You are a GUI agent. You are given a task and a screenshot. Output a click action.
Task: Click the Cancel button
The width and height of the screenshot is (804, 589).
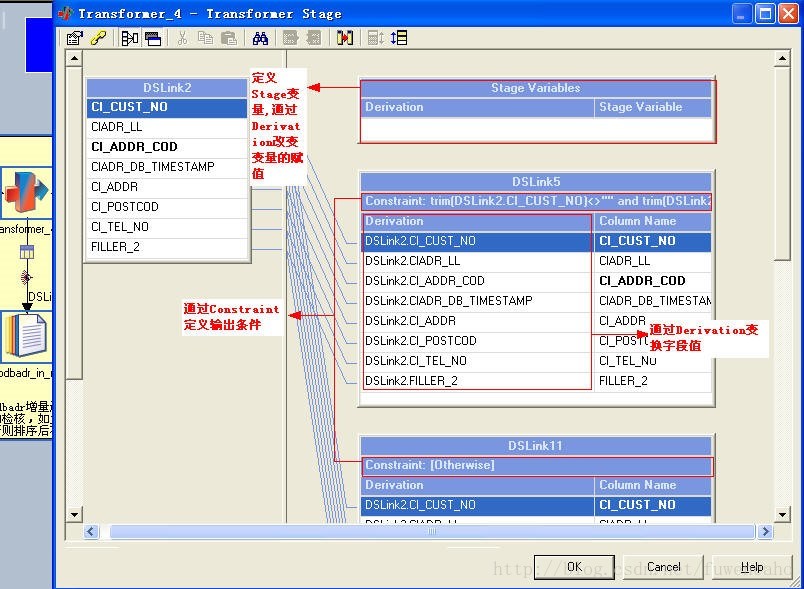664,567
